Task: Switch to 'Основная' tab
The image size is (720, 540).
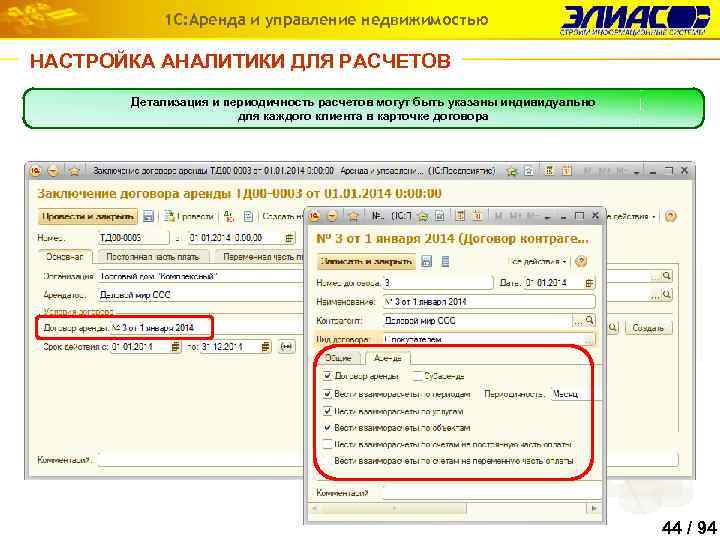Action: [x=65, y=257]
